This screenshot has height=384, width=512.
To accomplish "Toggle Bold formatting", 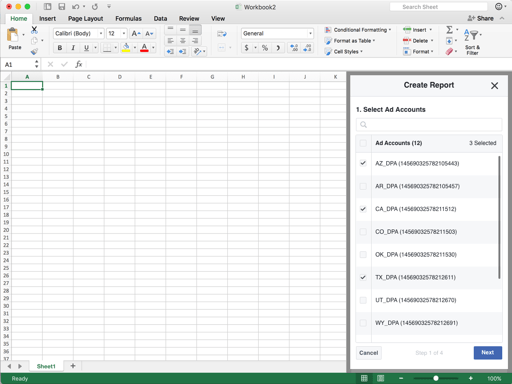I will click(60, 48).
